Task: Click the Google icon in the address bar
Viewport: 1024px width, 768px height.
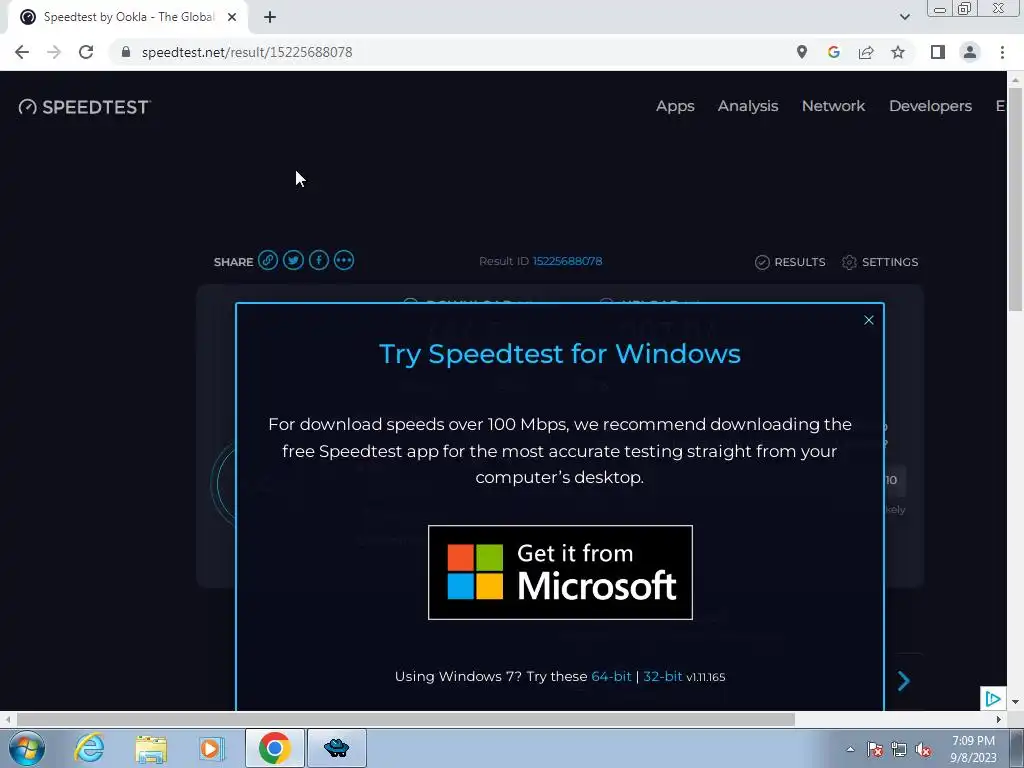Action: pyautogui.click(x=833, y=52)
